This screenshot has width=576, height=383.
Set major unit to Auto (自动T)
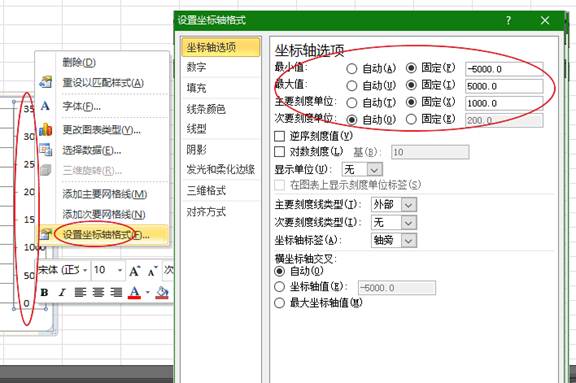[x=352, y=103]
